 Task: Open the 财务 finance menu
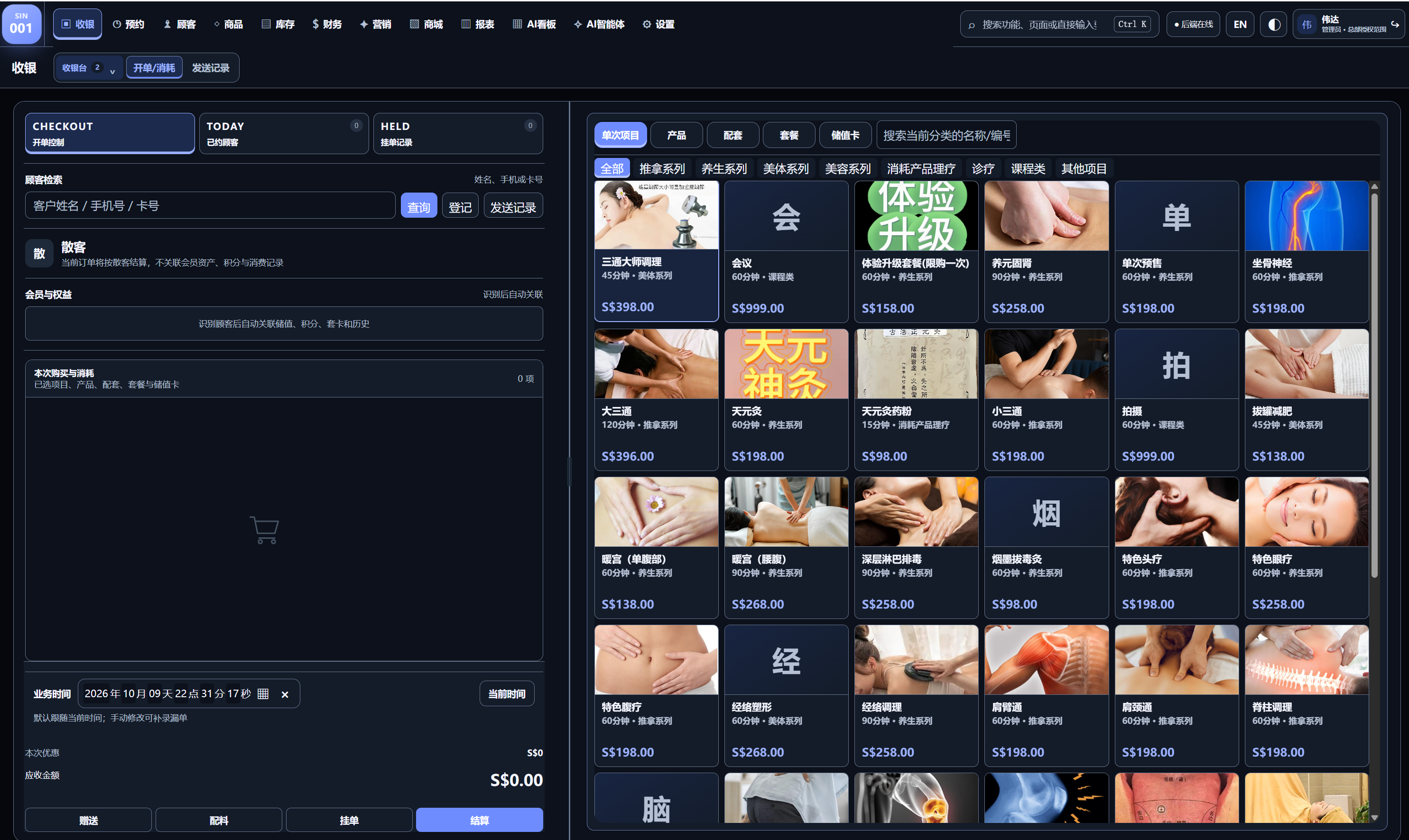pos(327,24)
